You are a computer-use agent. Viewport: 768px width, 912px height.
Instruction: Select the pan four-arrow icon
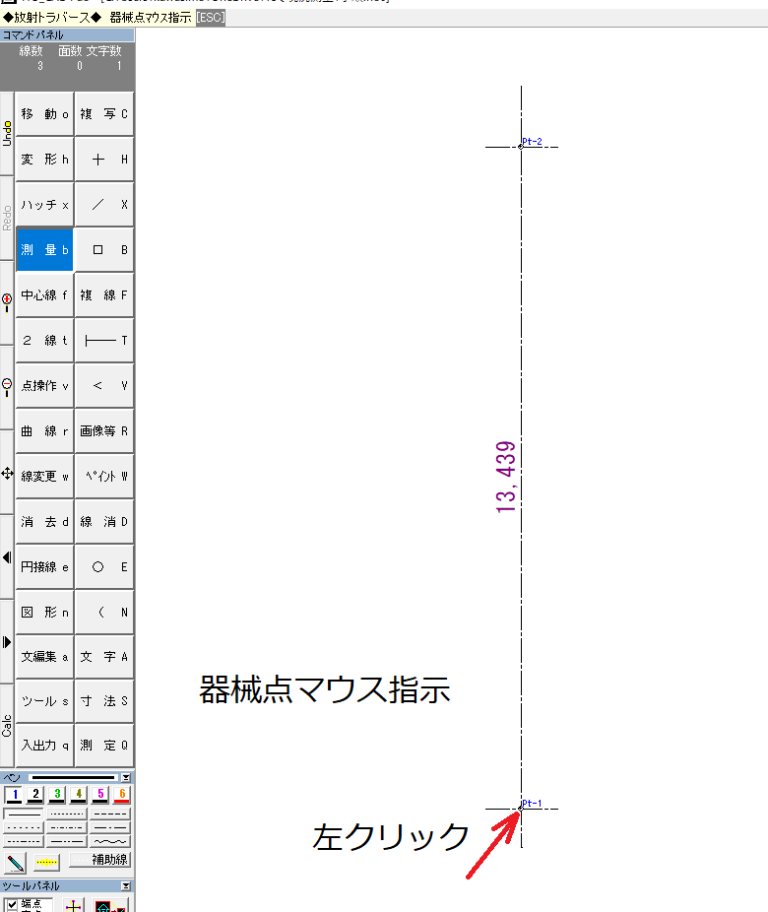coord(7,471)
